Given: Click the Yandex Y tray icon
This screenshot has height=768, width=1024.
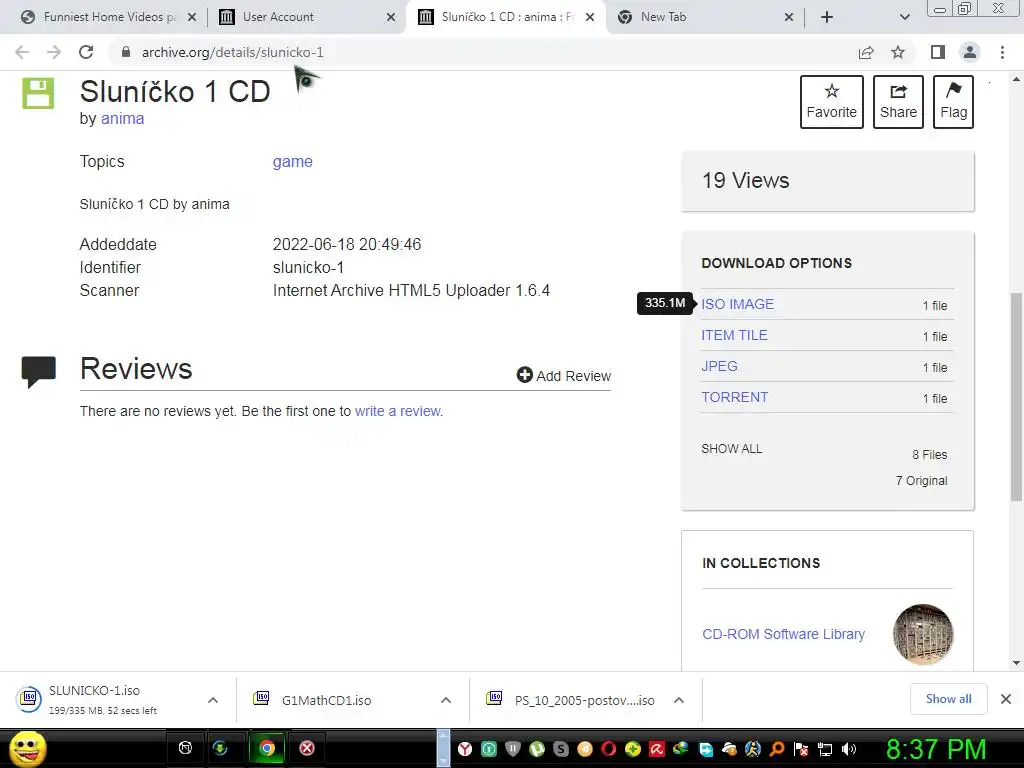Looking at the screenshot, I should pyautogui.click(x=464, y=749).
